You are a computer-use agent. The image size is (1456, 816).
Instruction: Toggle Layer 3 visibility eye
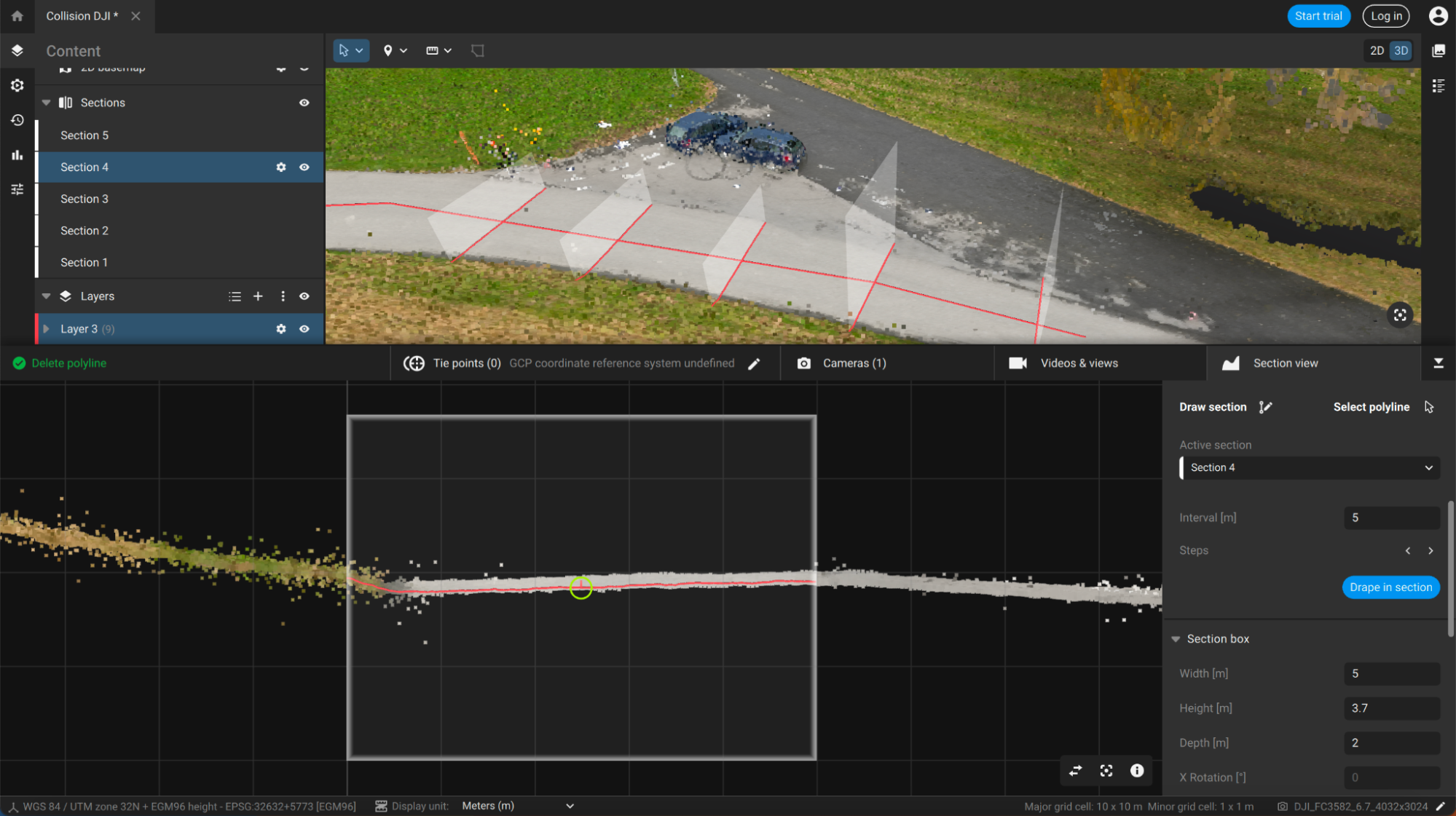[x=304, y=329]
